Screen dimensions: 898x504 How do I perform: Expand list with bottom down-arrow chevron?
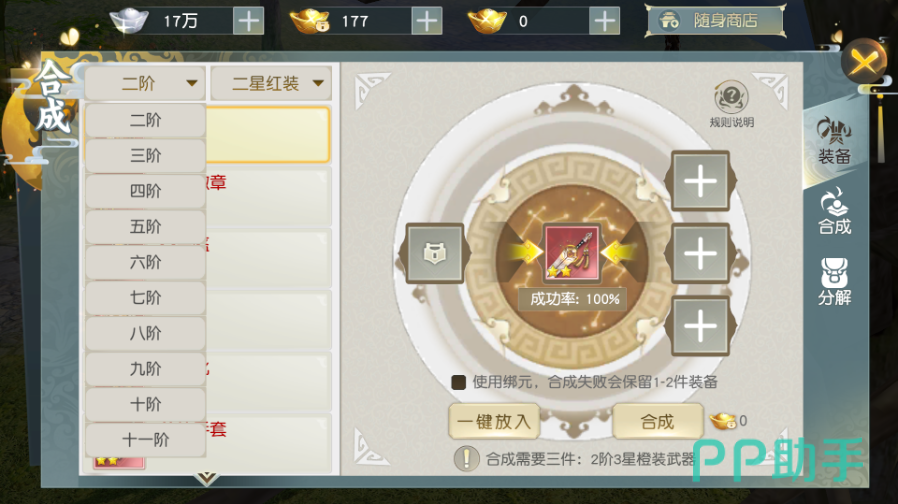pyautogui.click(x=207, y=478)
